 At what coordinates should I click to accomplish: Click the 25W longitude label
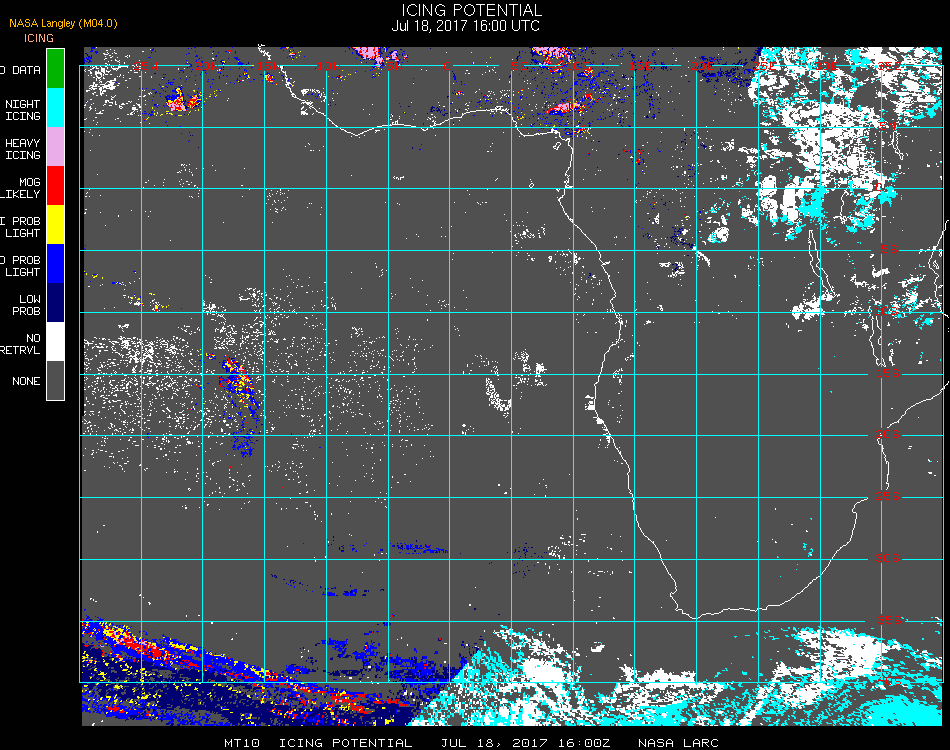[145, 66]
